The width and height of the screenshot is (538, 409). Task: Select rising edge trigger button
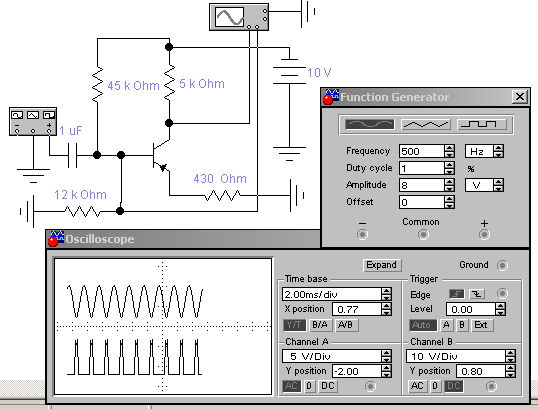[x=457, y=294]
